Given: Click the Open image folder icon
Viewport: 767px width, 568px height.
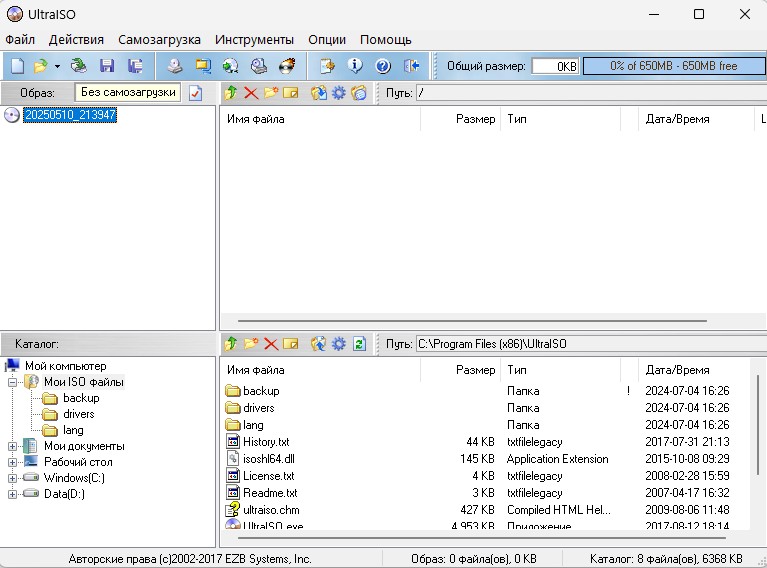Looking at the screenshot, I should (x=41, y=66).
